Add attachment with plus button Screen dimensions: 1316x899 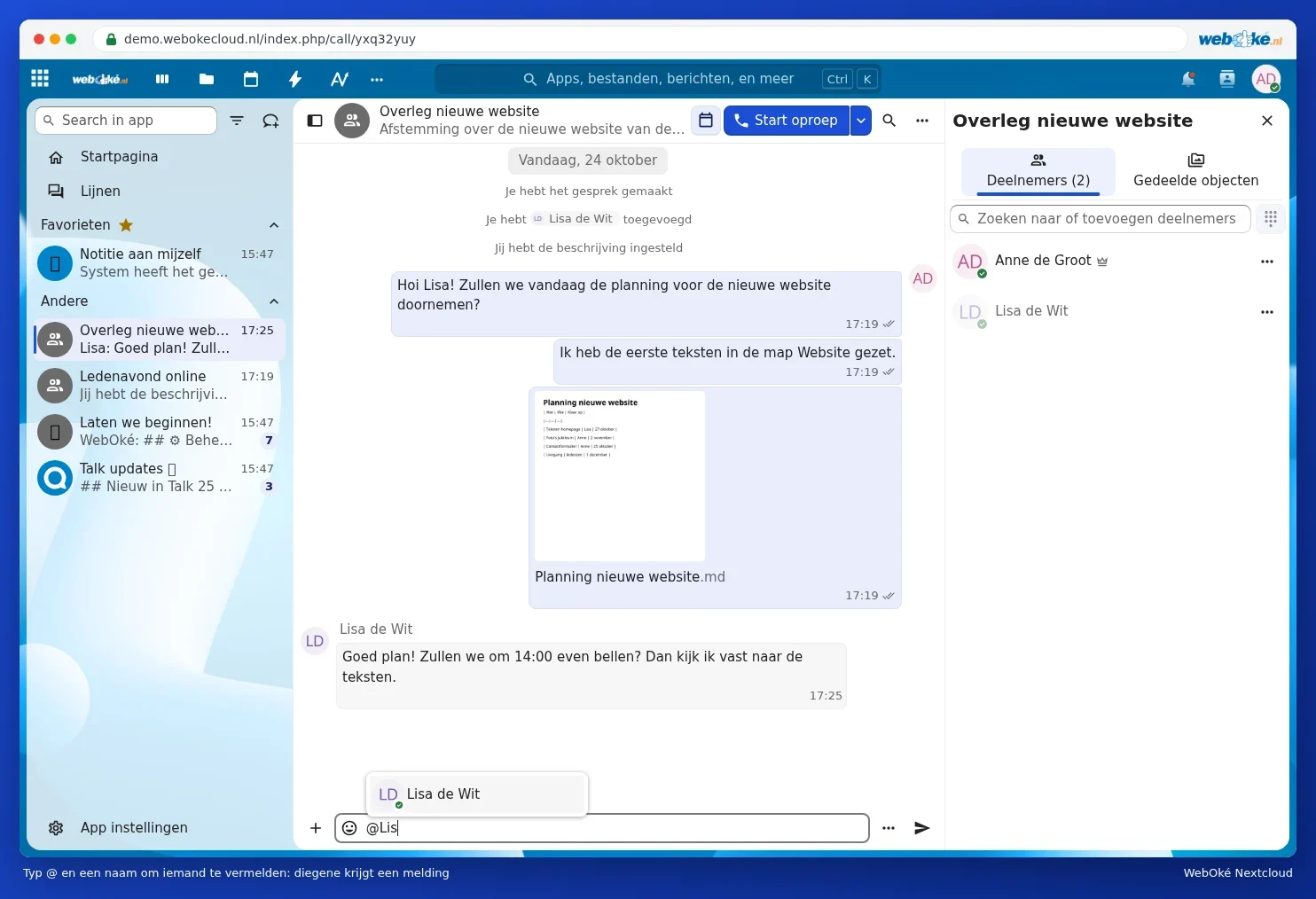[316, 828]
